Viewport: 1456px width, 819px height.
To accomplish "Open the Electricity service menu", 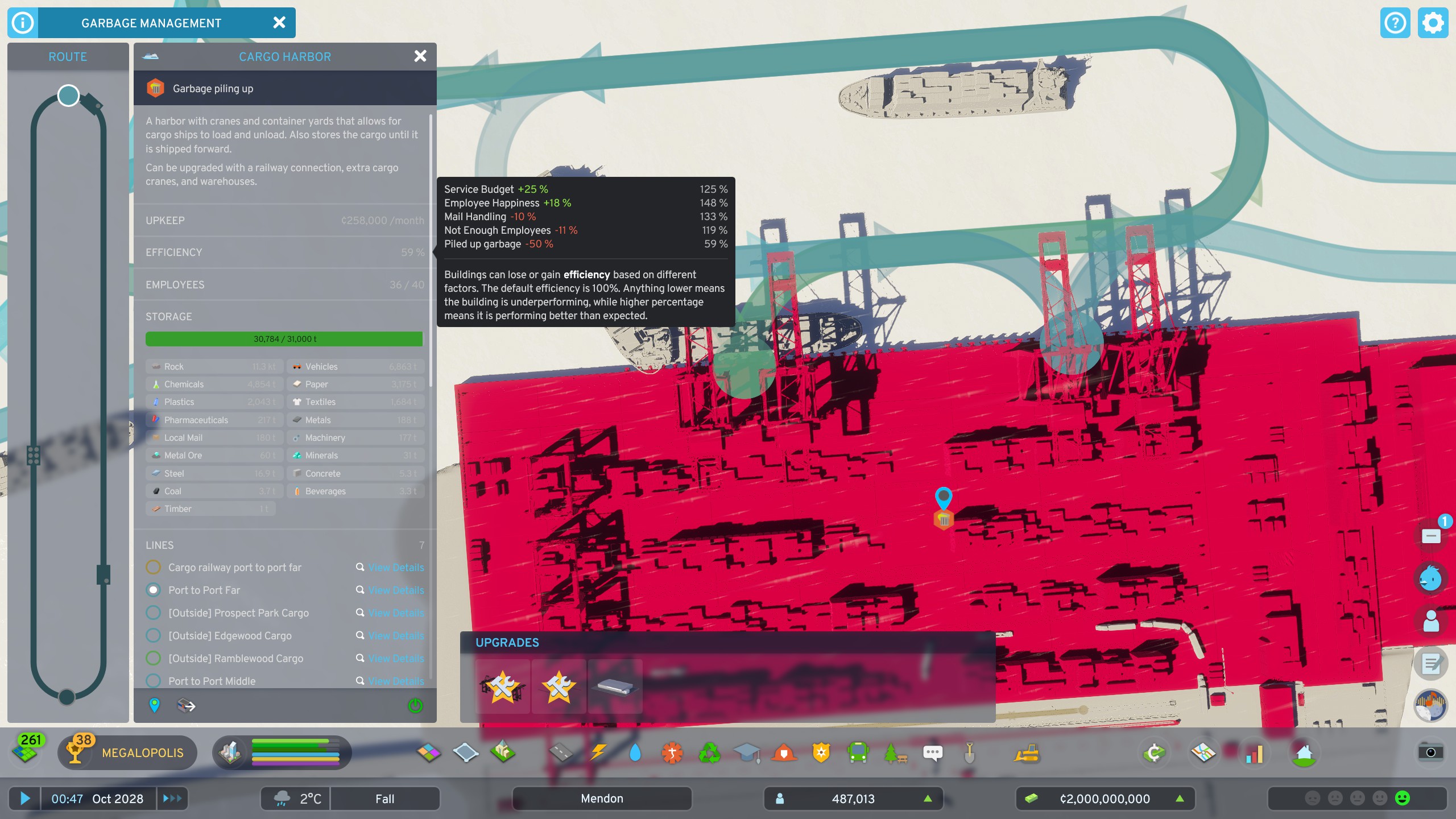I will (597, 752).
